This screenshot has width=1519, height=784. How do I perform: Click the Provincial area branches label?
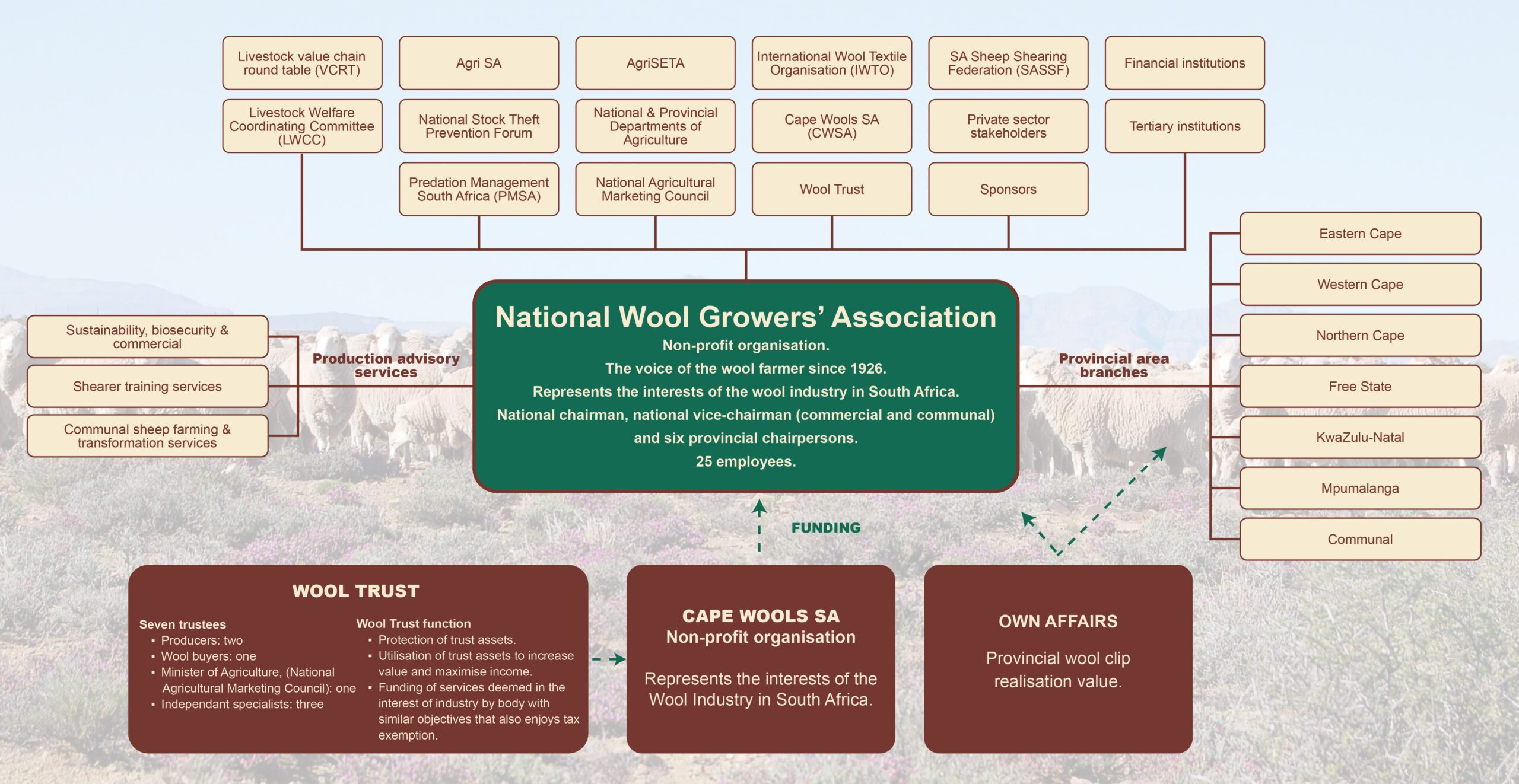tap(1114, 365)
